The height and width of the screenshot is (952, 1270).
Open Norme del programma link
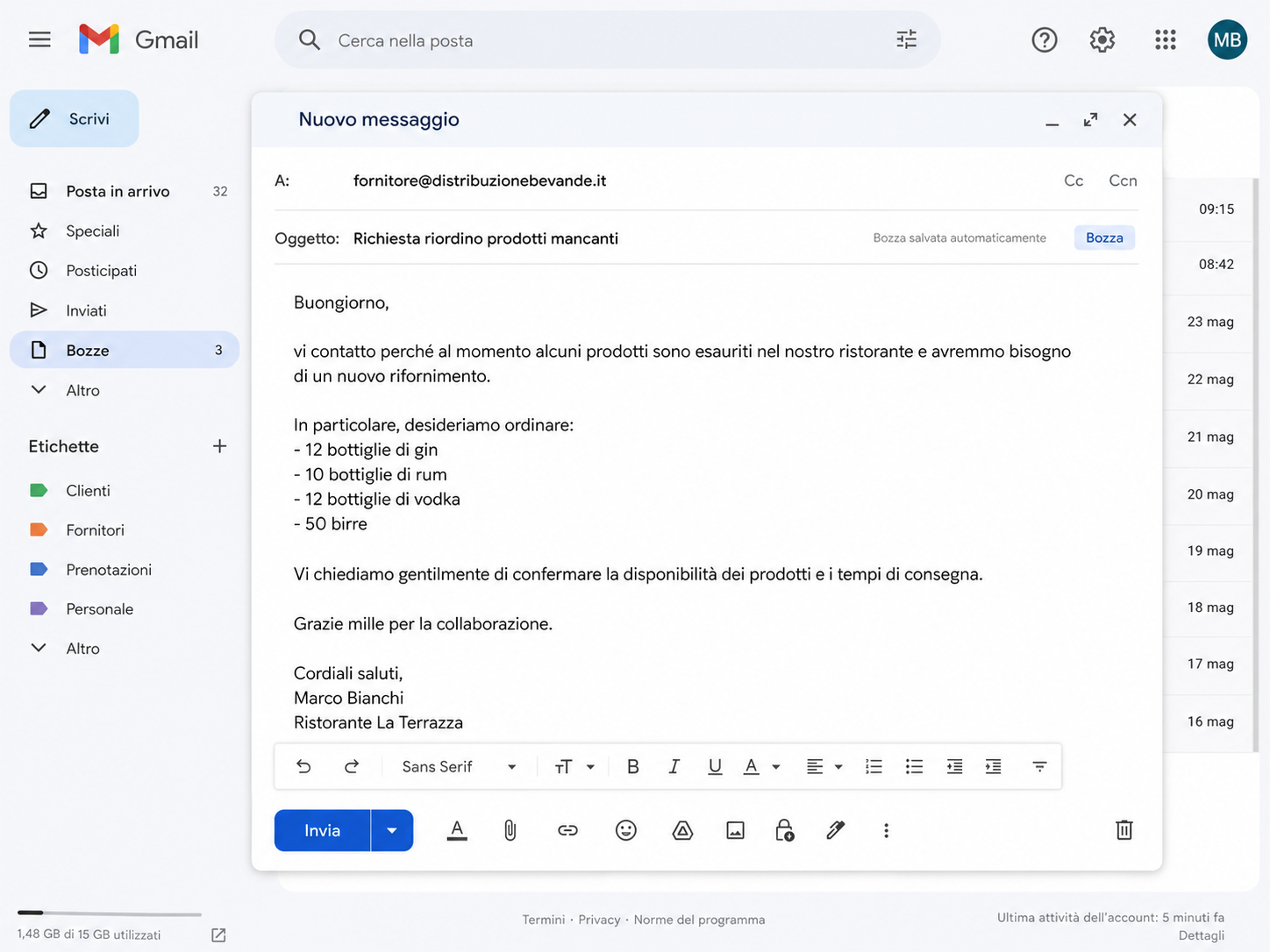[x=699, y=920]
